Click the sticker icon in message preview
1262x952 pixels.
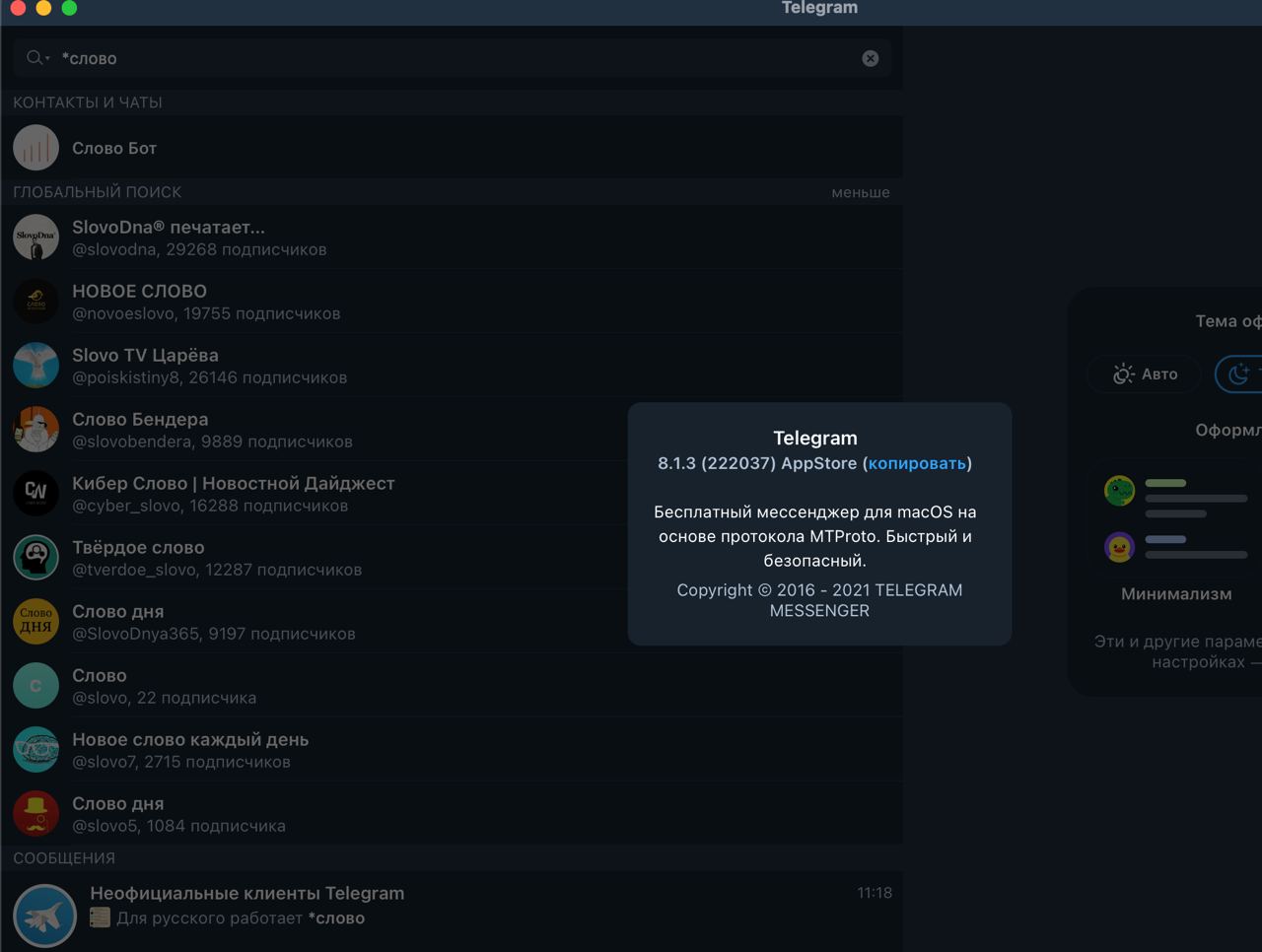point(100,918)
